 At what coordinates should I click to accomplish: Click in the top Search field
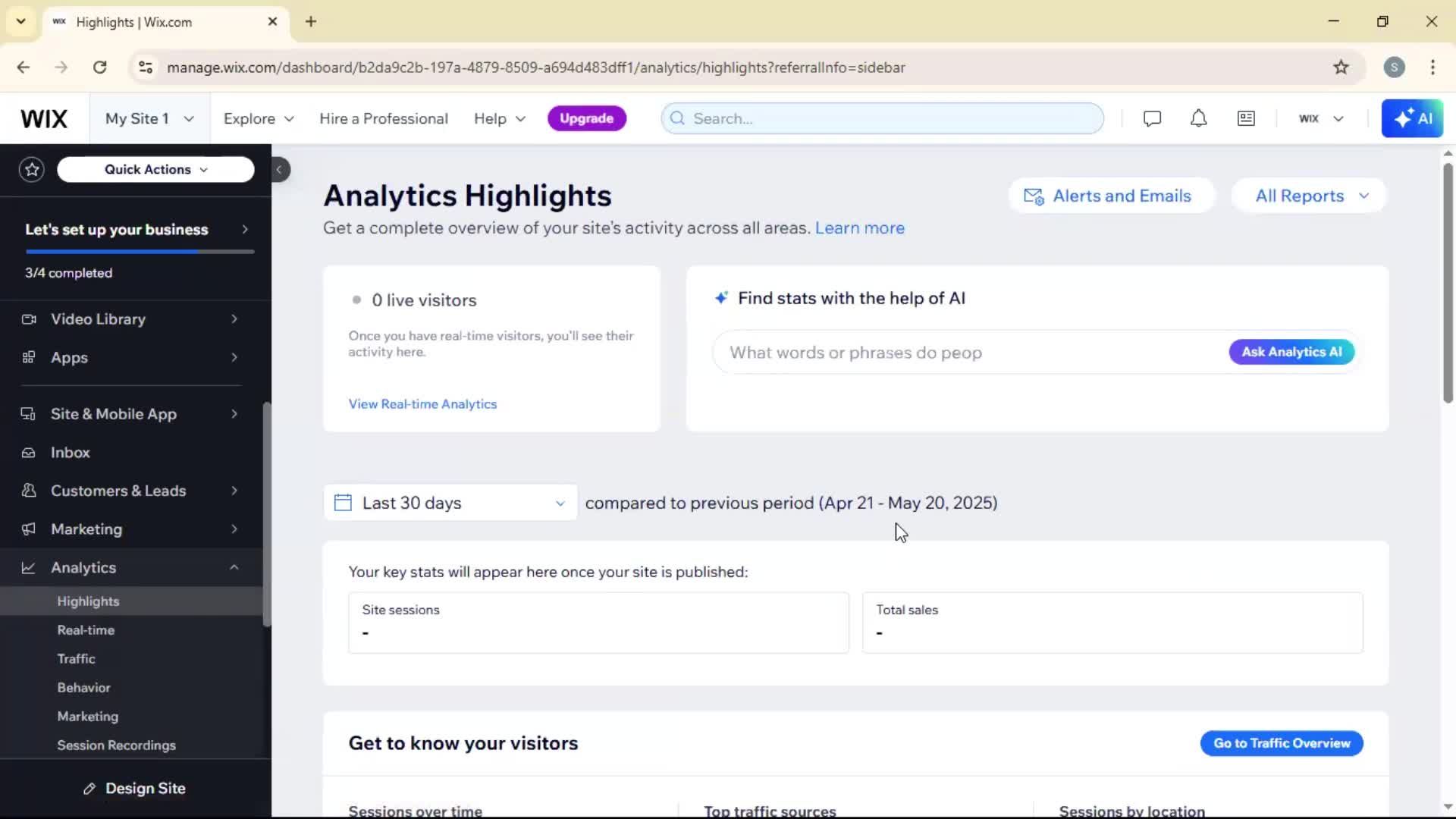tap(882, 118)
